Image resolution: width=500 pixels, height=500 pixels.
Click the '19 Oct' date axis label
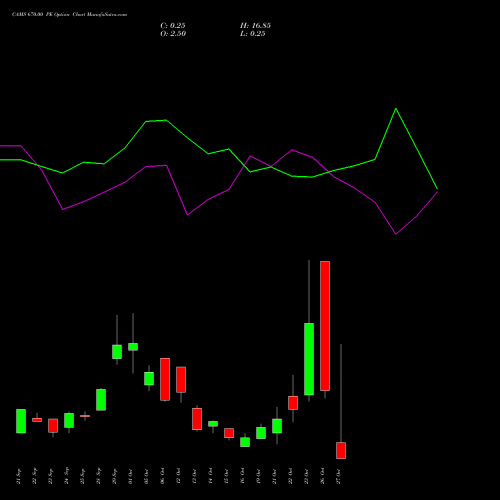point(259,476)
